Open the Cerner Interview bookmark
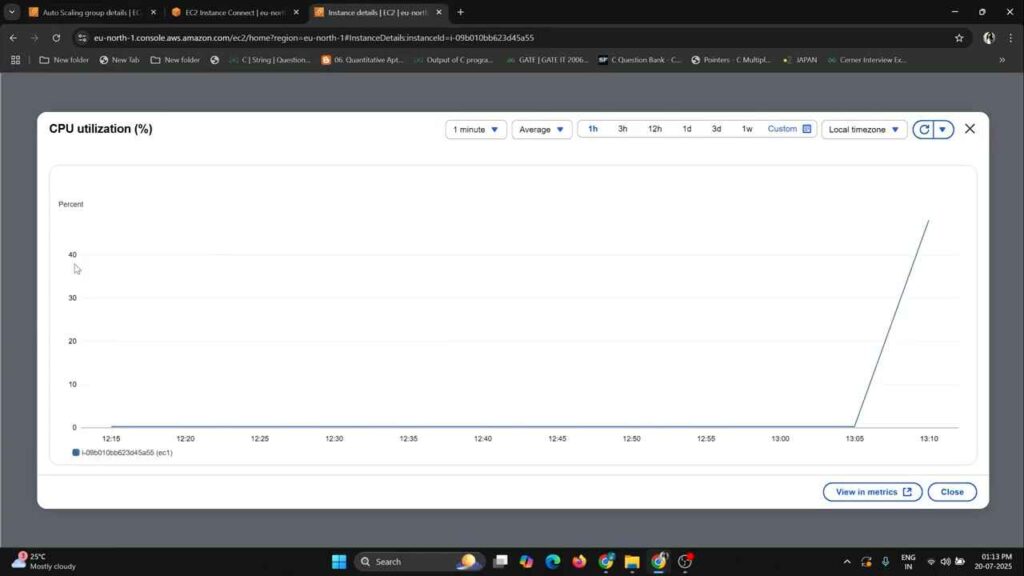The width and height of the screenshot is (1024, 576). pyautogui.click(x=867, y=60)
